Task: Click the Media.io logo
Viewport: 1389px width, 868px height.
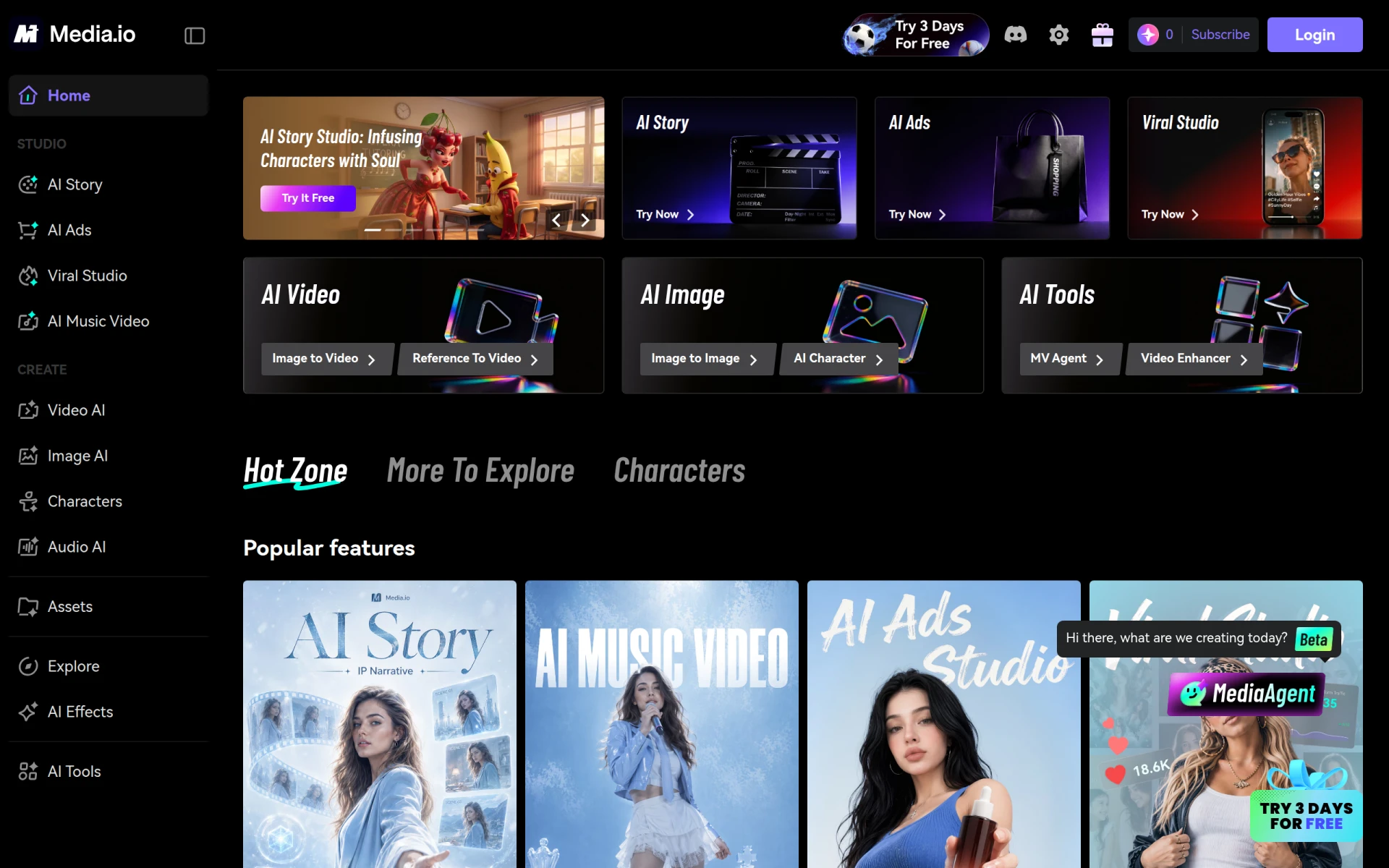Action: pos(75,34)
